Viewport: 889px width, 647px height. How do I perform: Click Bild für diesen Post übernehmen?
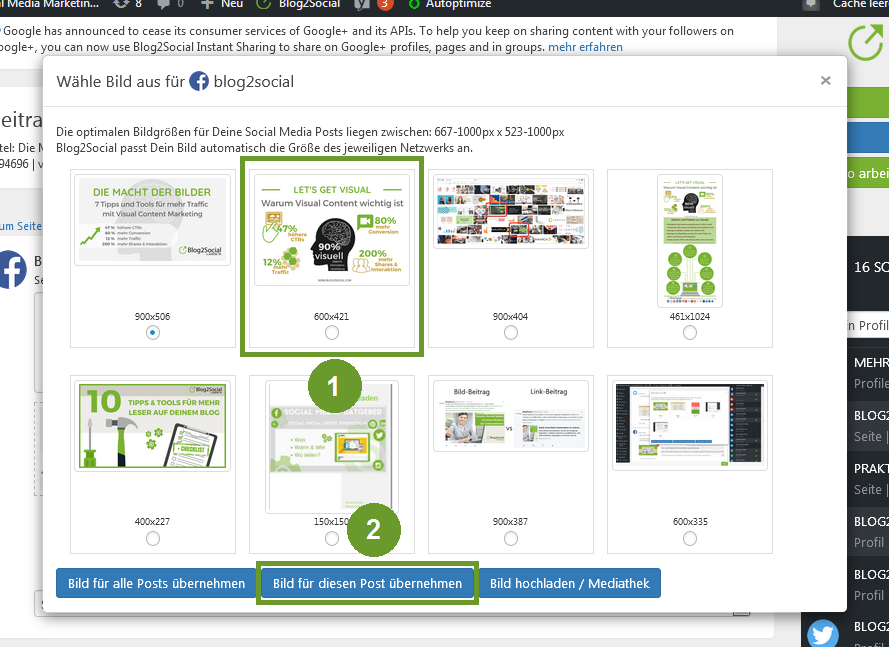[367, 583]
